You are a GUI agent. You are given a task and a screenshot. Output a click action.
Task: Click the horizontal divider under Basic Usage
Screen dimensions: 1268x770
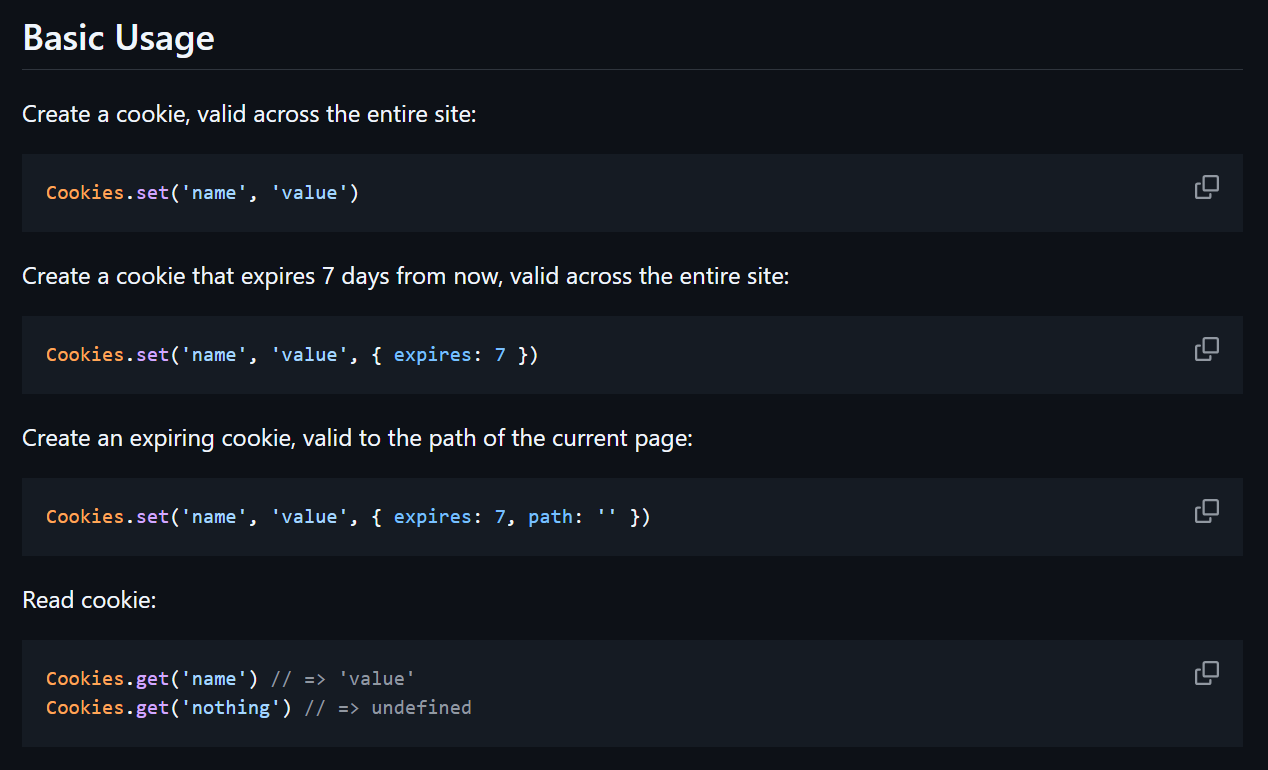point(632,69)
